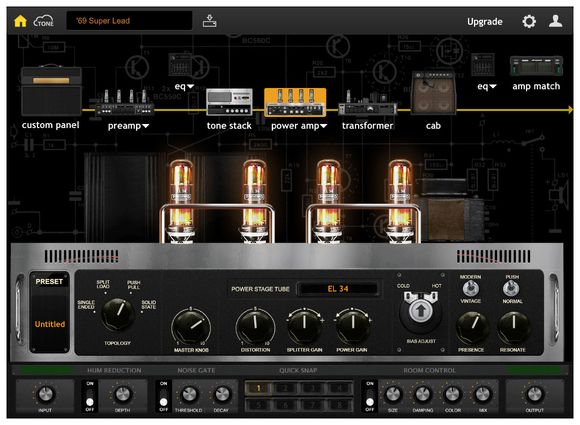This screenshot has height=425, width=580.
Task: Click the Hum Reduction Depth knob
Action: pos(122,394)
